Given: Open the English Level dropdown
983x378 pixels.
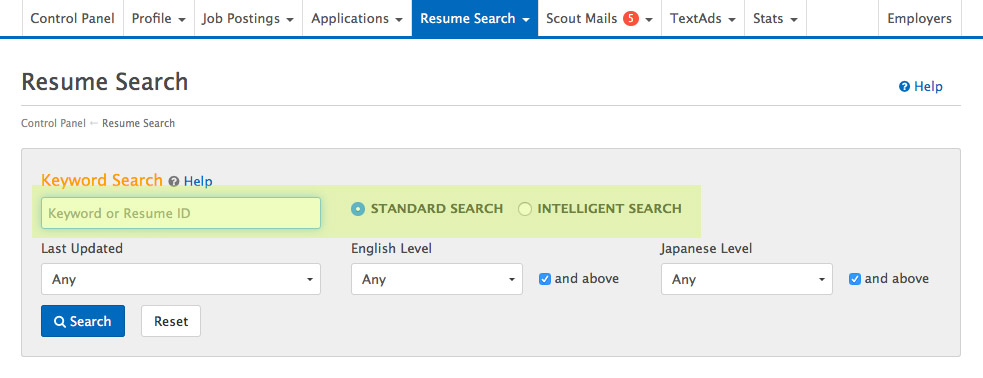Looking at the screenshot, I should (x=436, y=279).
